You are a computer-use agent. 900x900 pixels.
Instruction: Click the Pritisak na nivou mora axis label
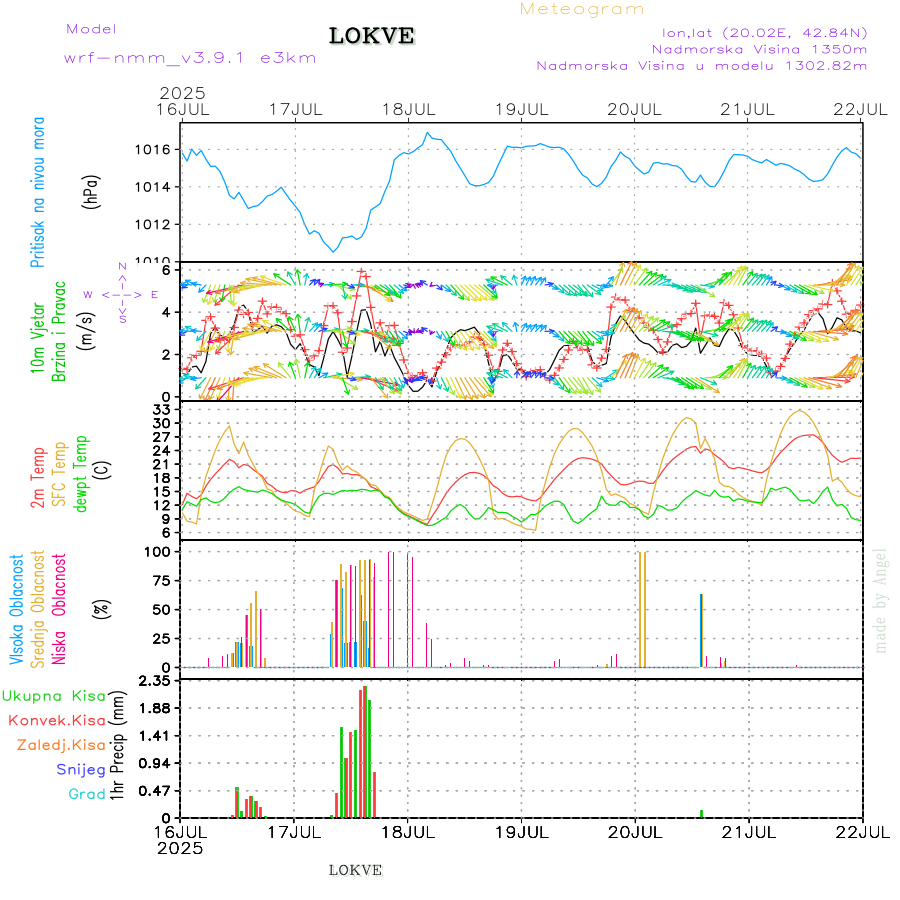(38, 197)
